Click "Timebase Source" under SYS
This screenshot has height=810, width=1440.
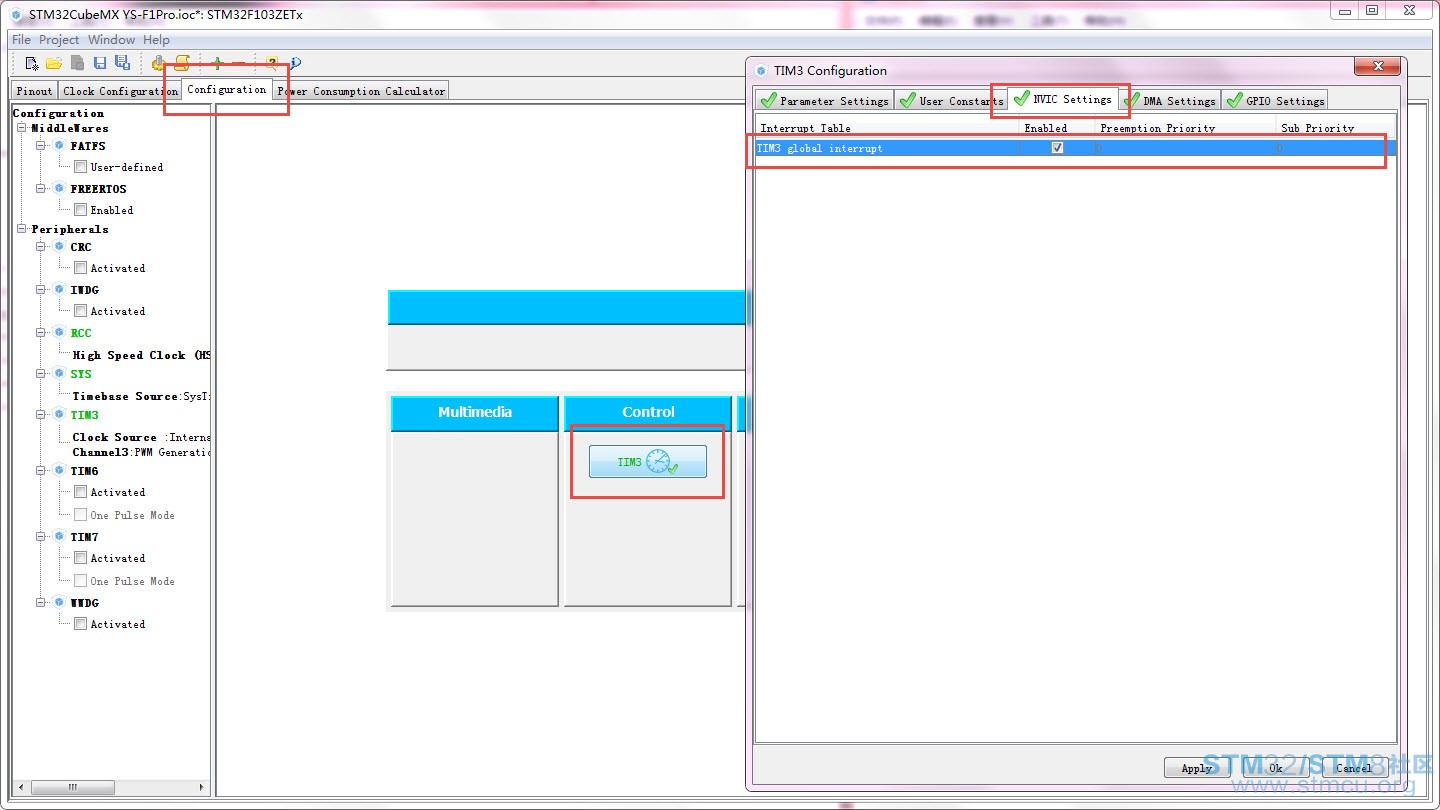(x=125, y=396)
